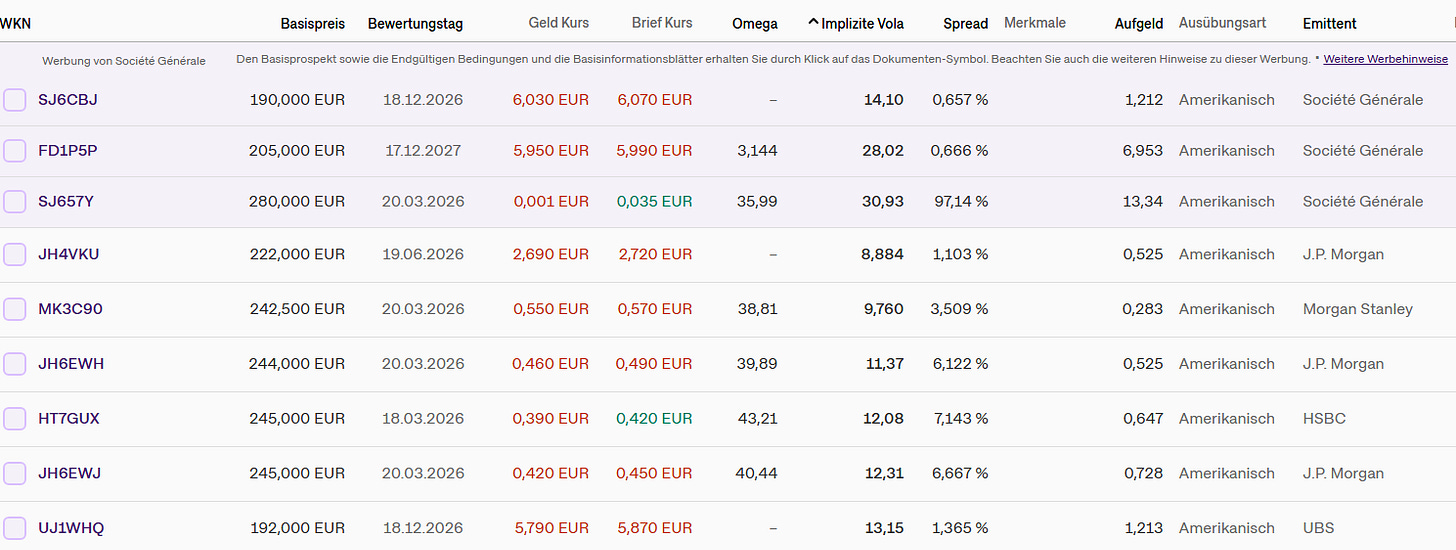Sort by the Bewertungstag column header
1456x550 pixels.
click(415, 23)
